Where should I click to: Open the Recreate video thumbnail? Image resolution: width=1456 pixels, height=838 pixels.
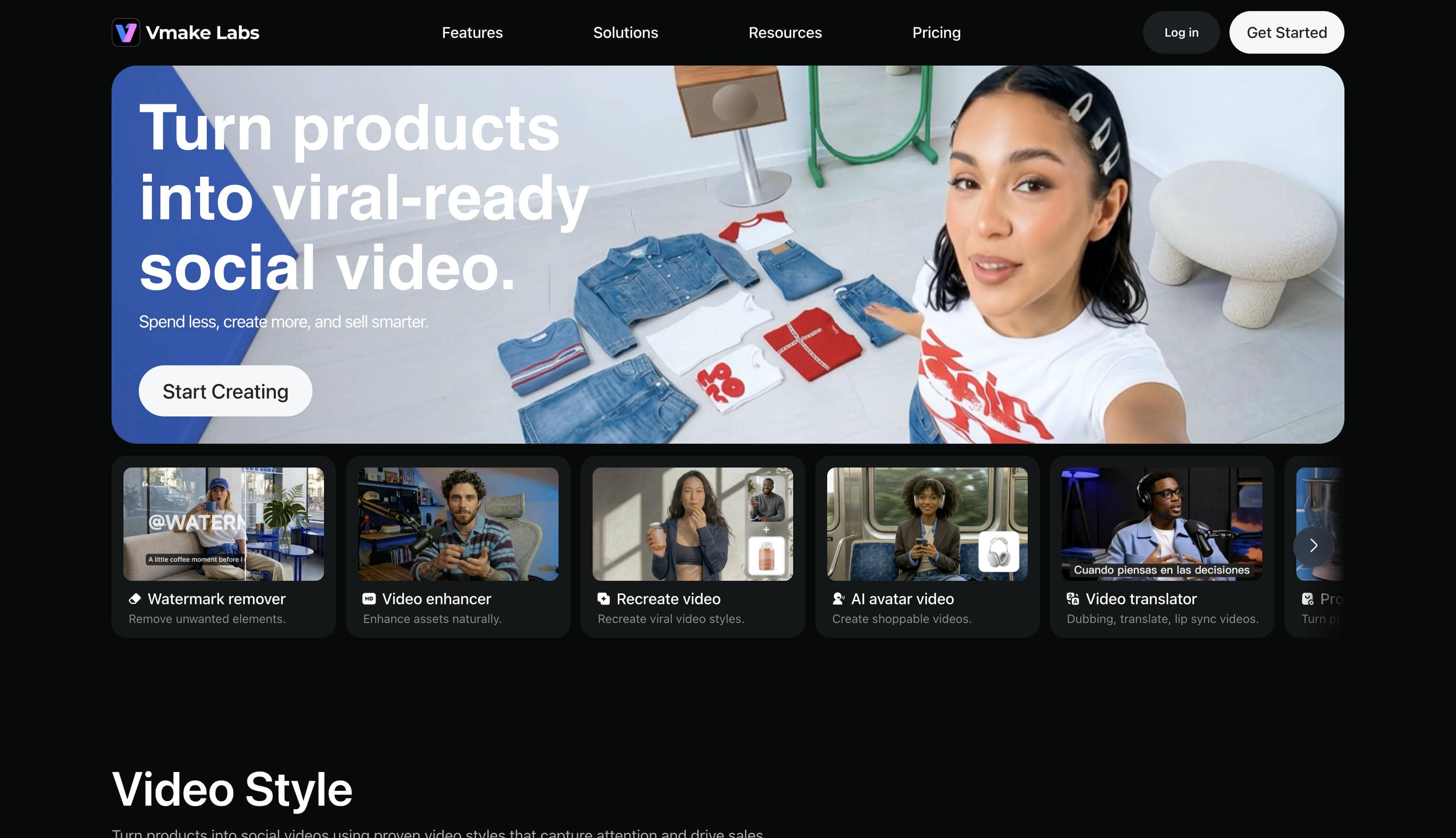[x=693, y=524]
